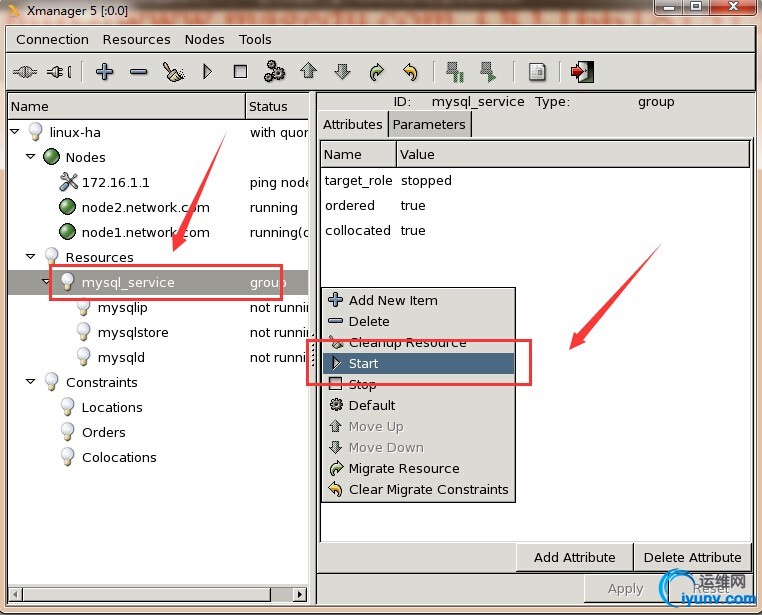Screen dimensions: 762x615
Task: Select the Colocations constraint item
Action: [x=119, y=457]
